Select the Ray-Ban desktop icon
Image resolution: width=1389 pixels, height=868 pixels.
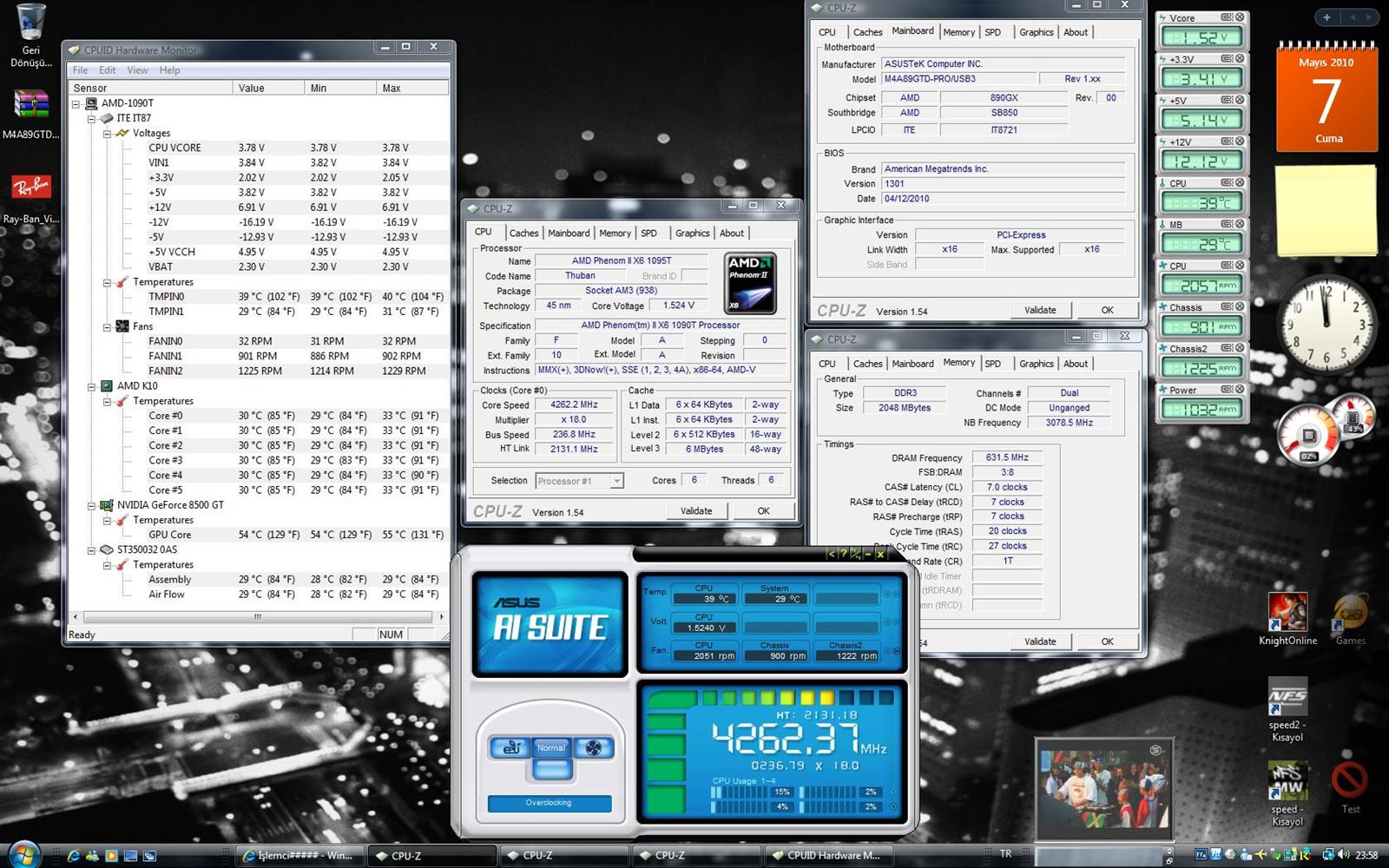click(30, 198)
